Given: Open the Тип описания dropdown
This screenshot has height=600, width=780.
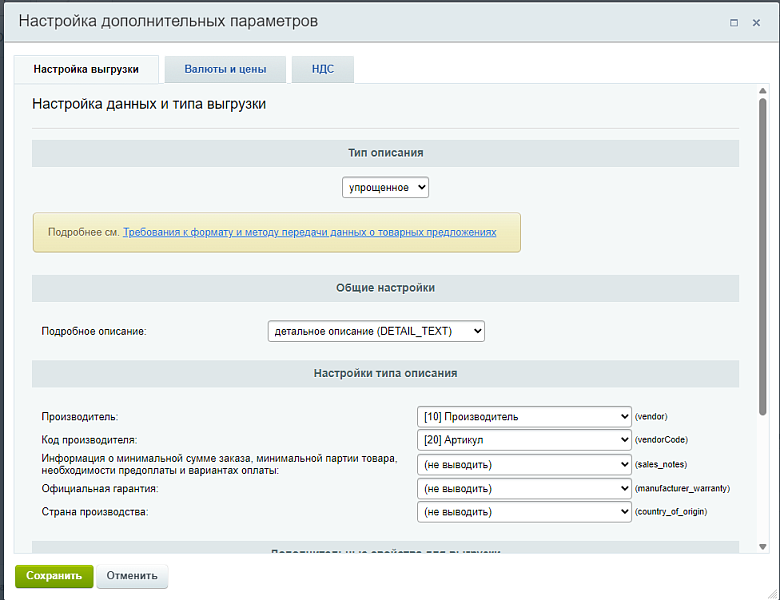Looking at the screenshot, I should (385, 187).
